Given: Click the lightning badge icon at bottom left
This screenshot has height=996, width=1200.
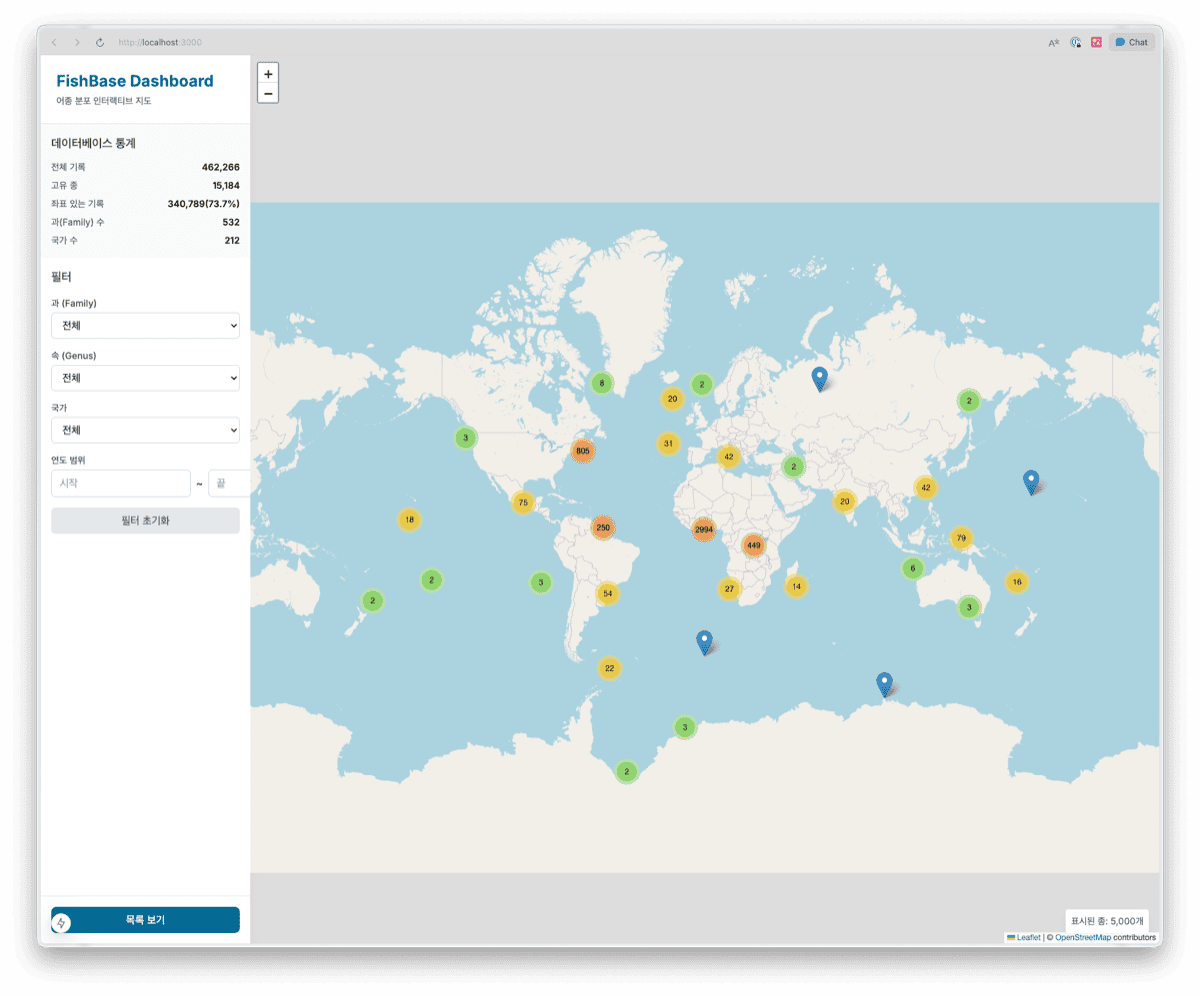Looking at the screenshot, I should pos(62,922).
